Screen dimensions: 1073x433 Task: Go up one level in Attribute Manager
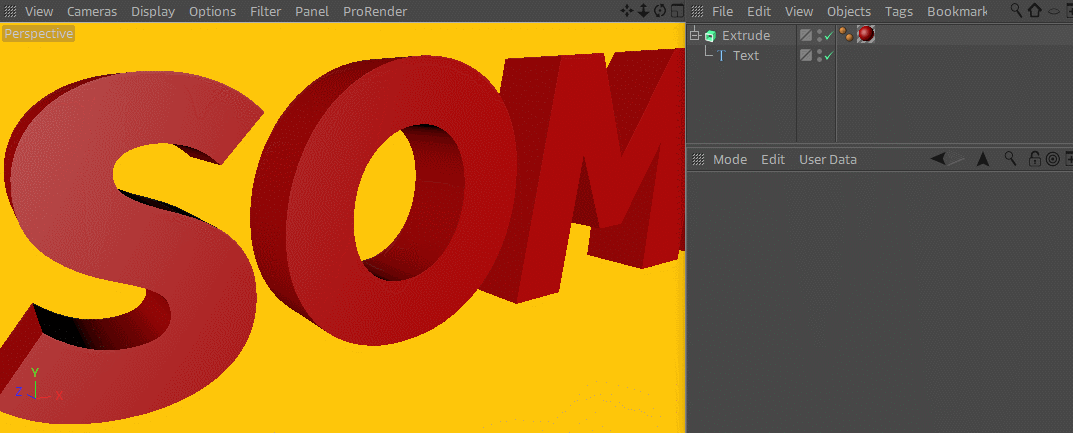click(983, 159)
